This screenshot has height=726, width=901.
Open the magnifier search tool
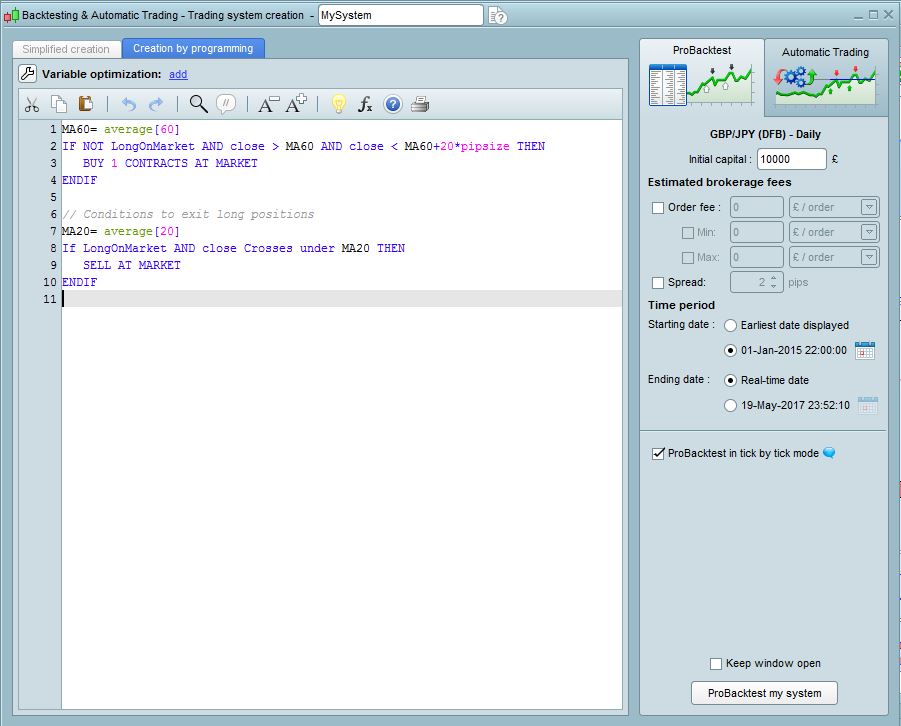[x=198, y=104]
